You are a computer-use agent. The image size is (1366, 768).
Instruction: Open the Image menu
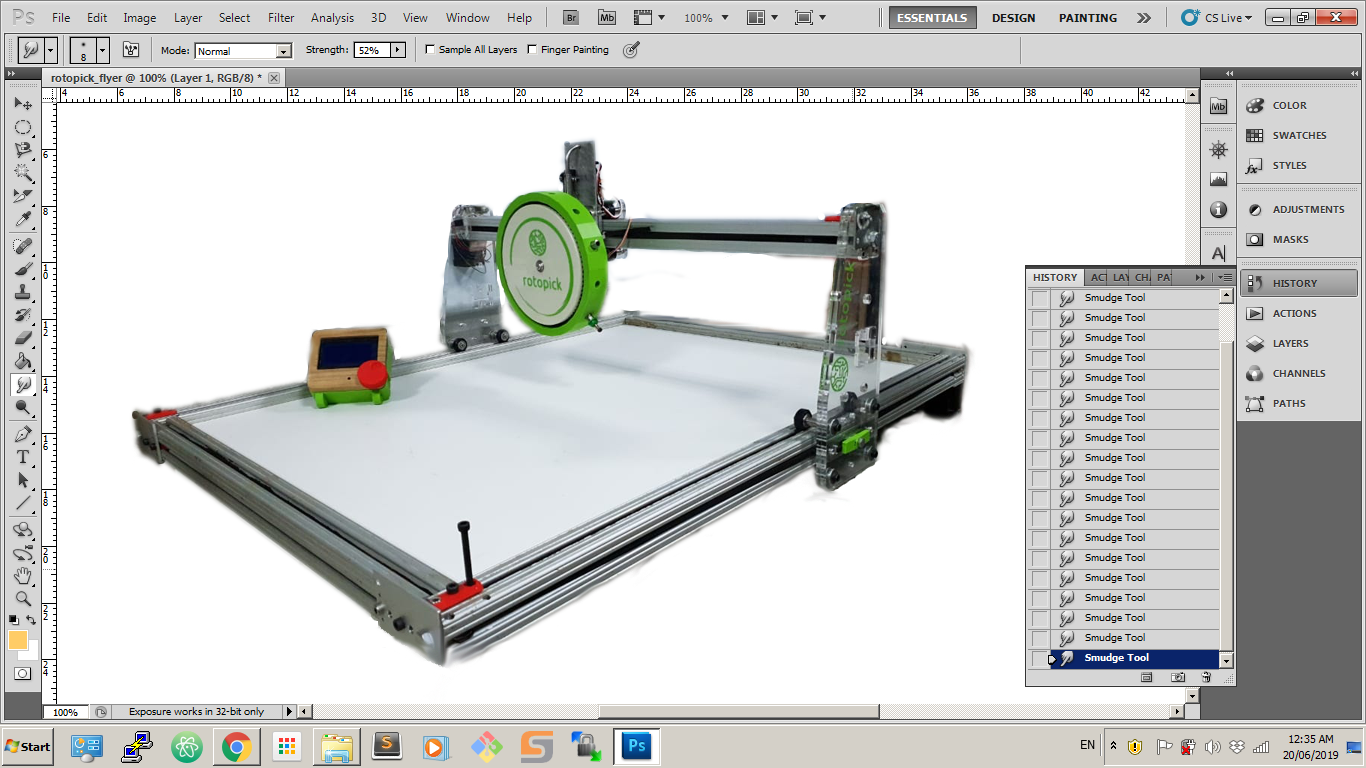point(139,18)
